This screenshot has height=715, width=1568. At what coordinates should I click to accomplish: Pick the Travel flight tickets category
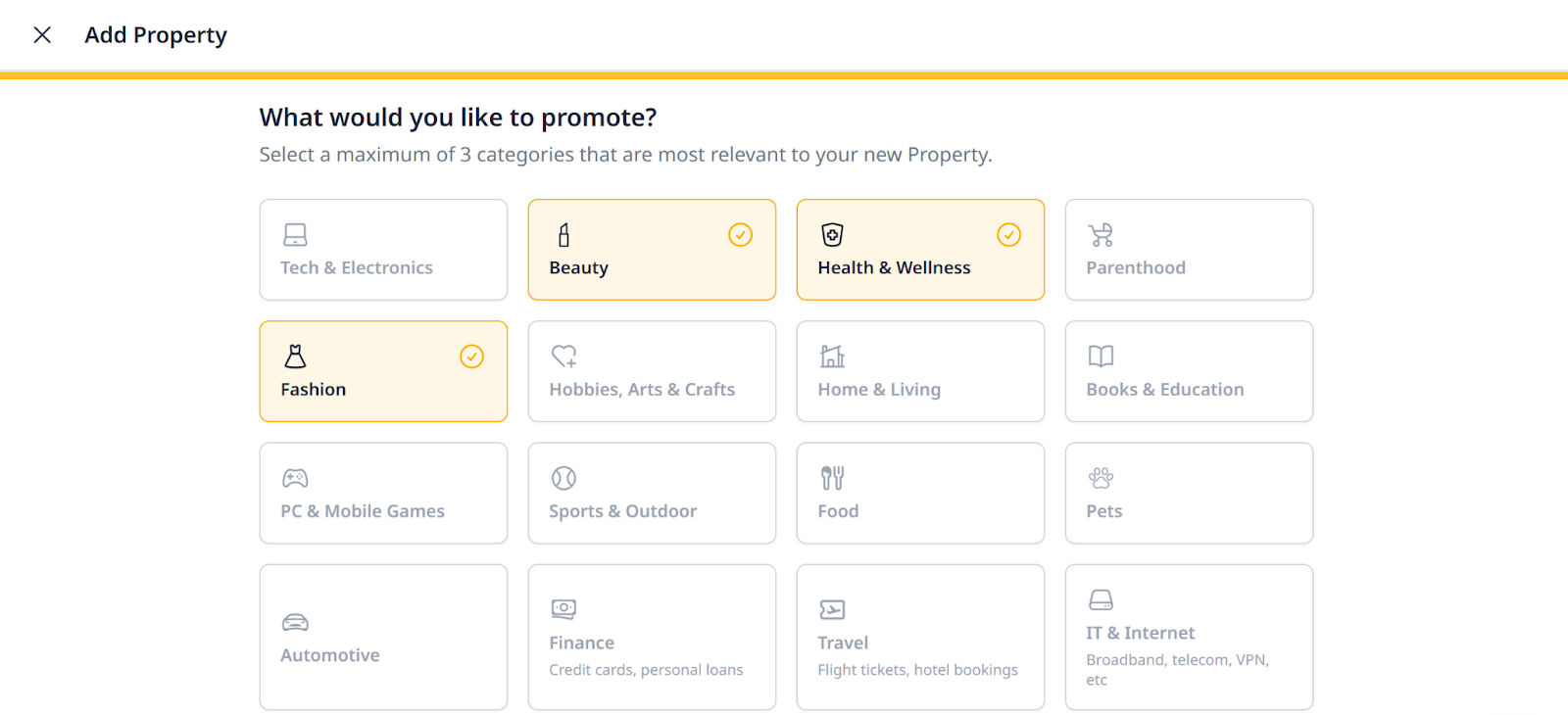pyautogui.click(x=919, y=637)
